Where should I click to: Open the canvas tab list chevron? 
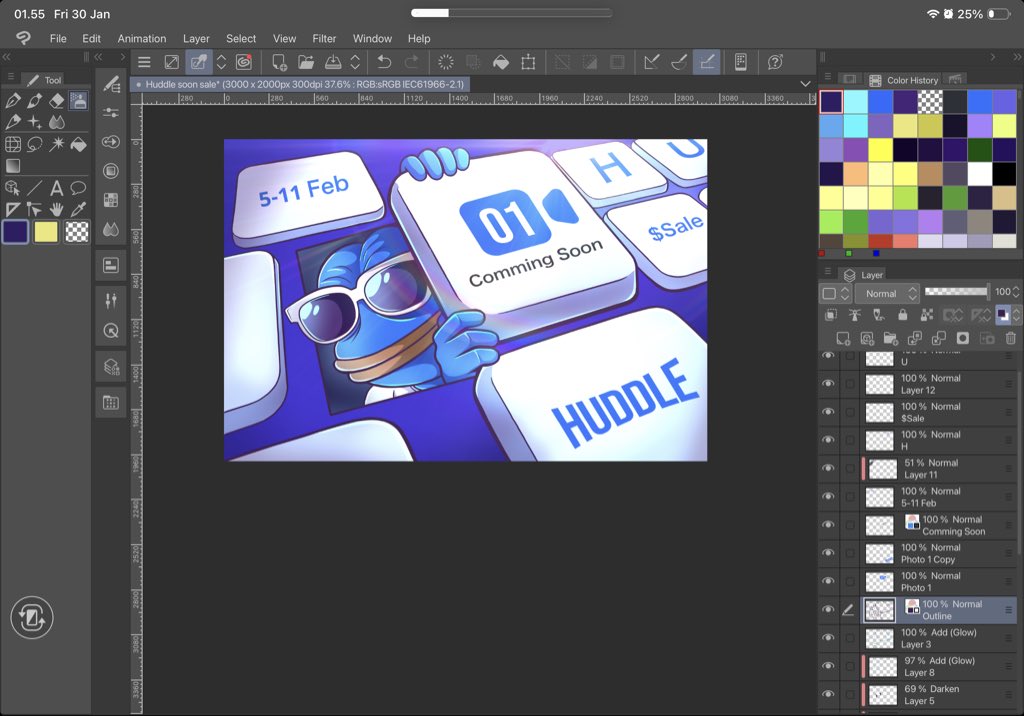click(805, 84)
